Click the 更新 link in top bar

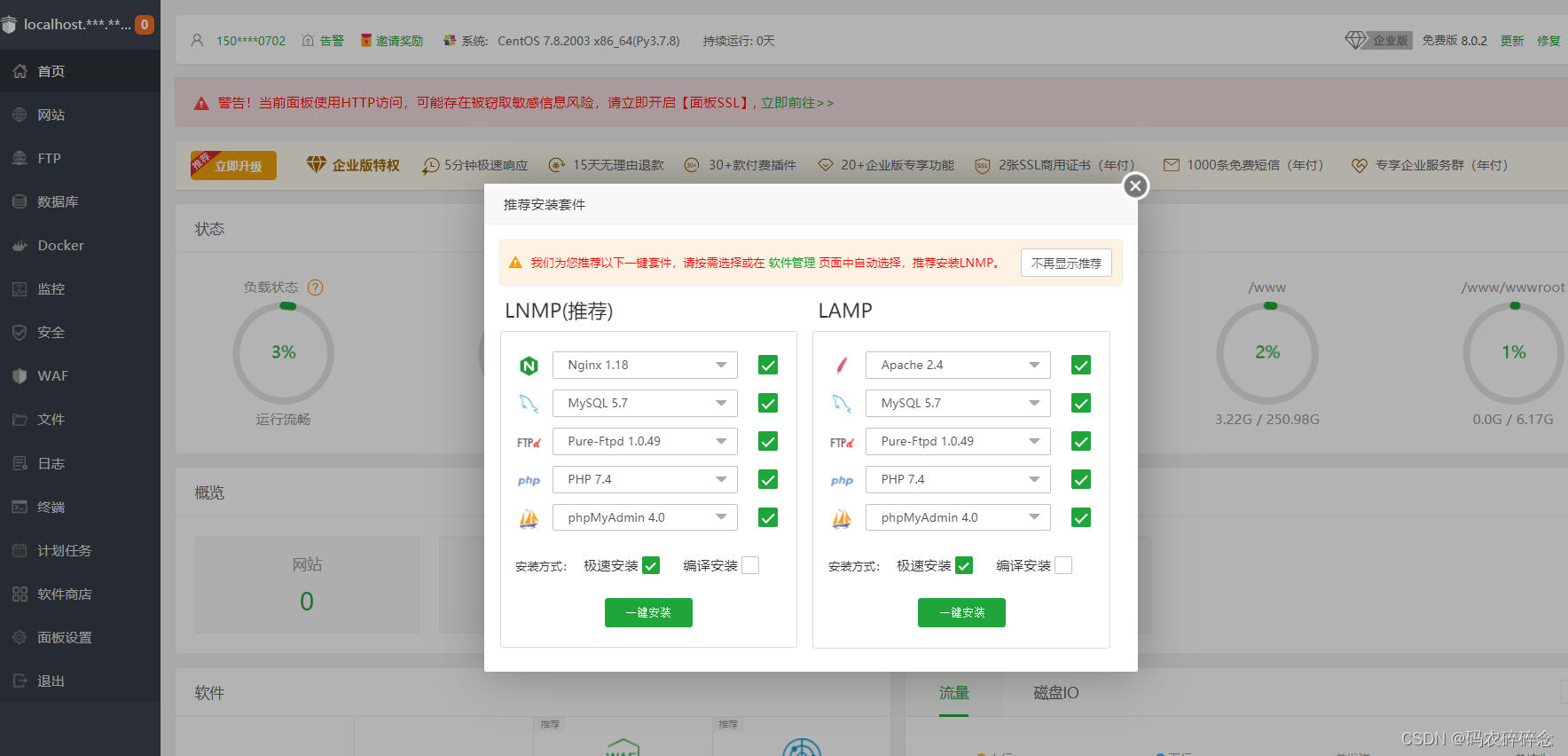(x=1512, y=41)
